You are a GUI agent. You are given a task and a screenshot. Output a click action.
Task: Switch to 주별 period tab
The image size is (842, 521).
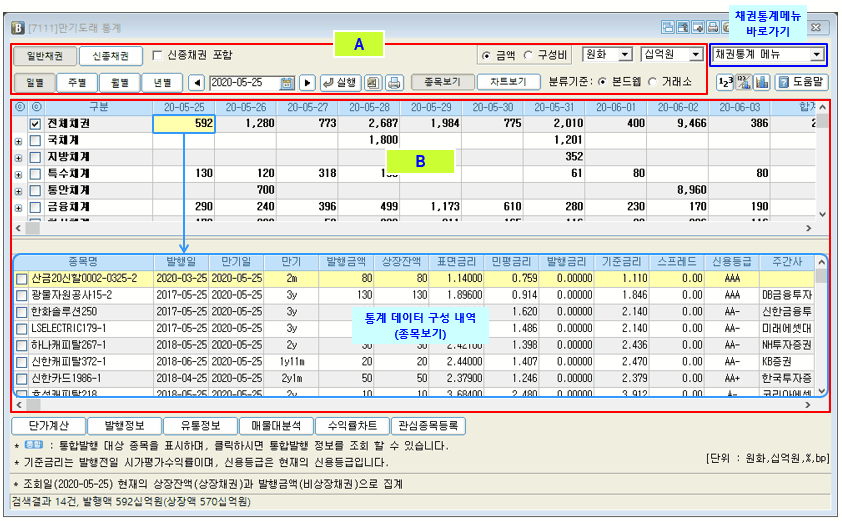click(77, 83)
